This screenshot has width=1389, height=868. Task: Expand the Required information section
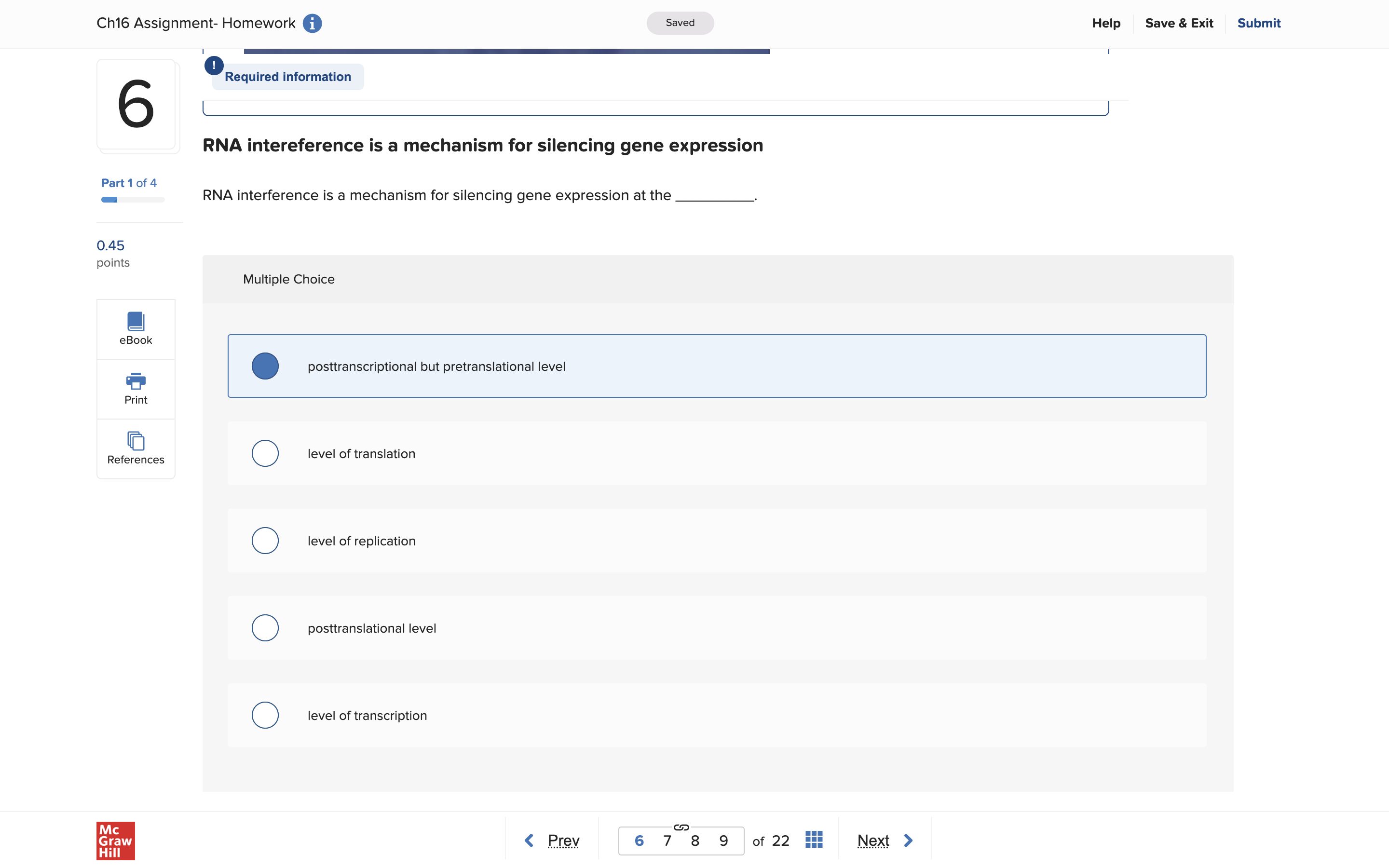[x=287, y=77]
